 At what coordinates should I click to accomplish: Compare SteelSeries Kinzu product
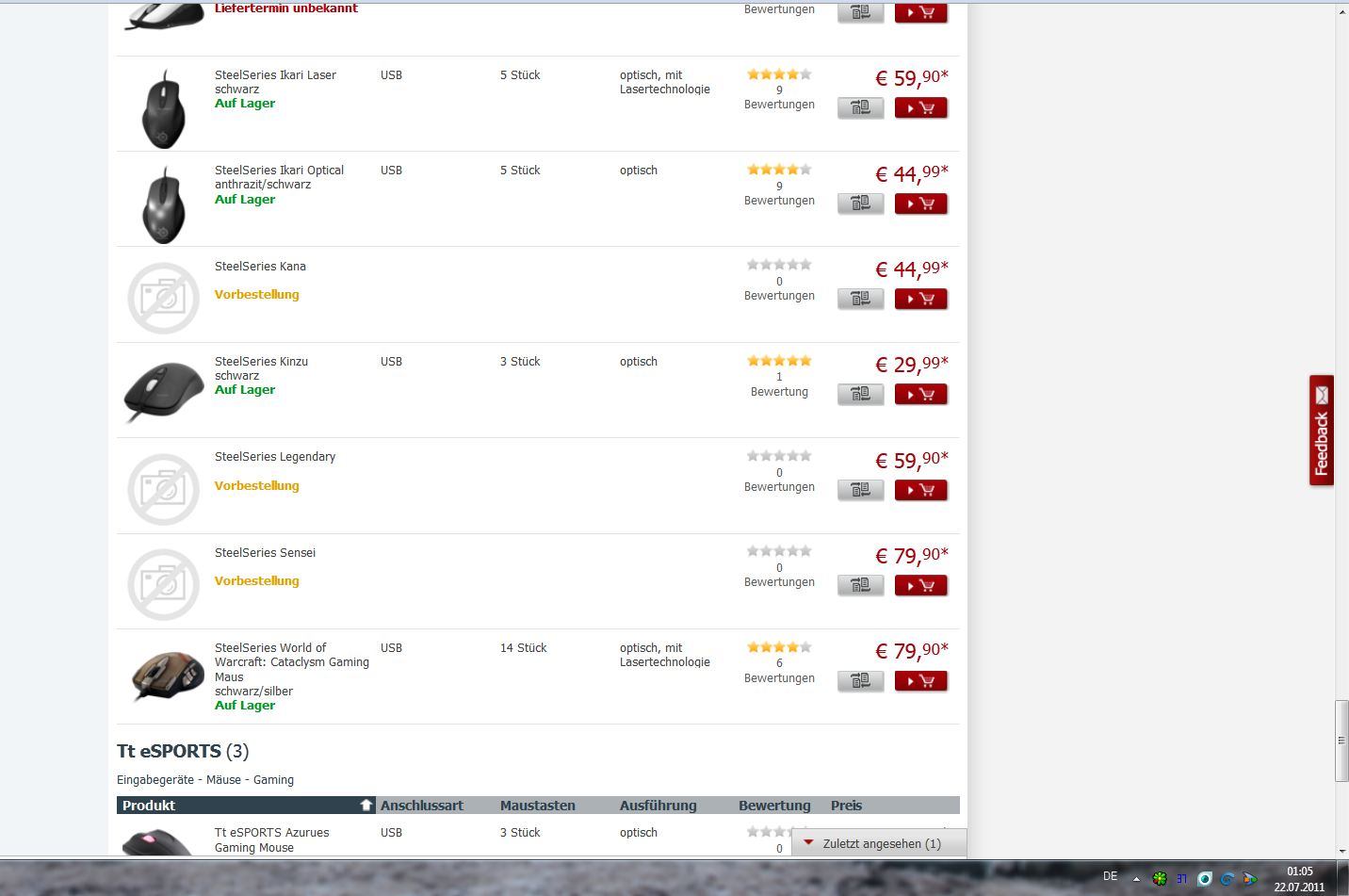point(861,395)
